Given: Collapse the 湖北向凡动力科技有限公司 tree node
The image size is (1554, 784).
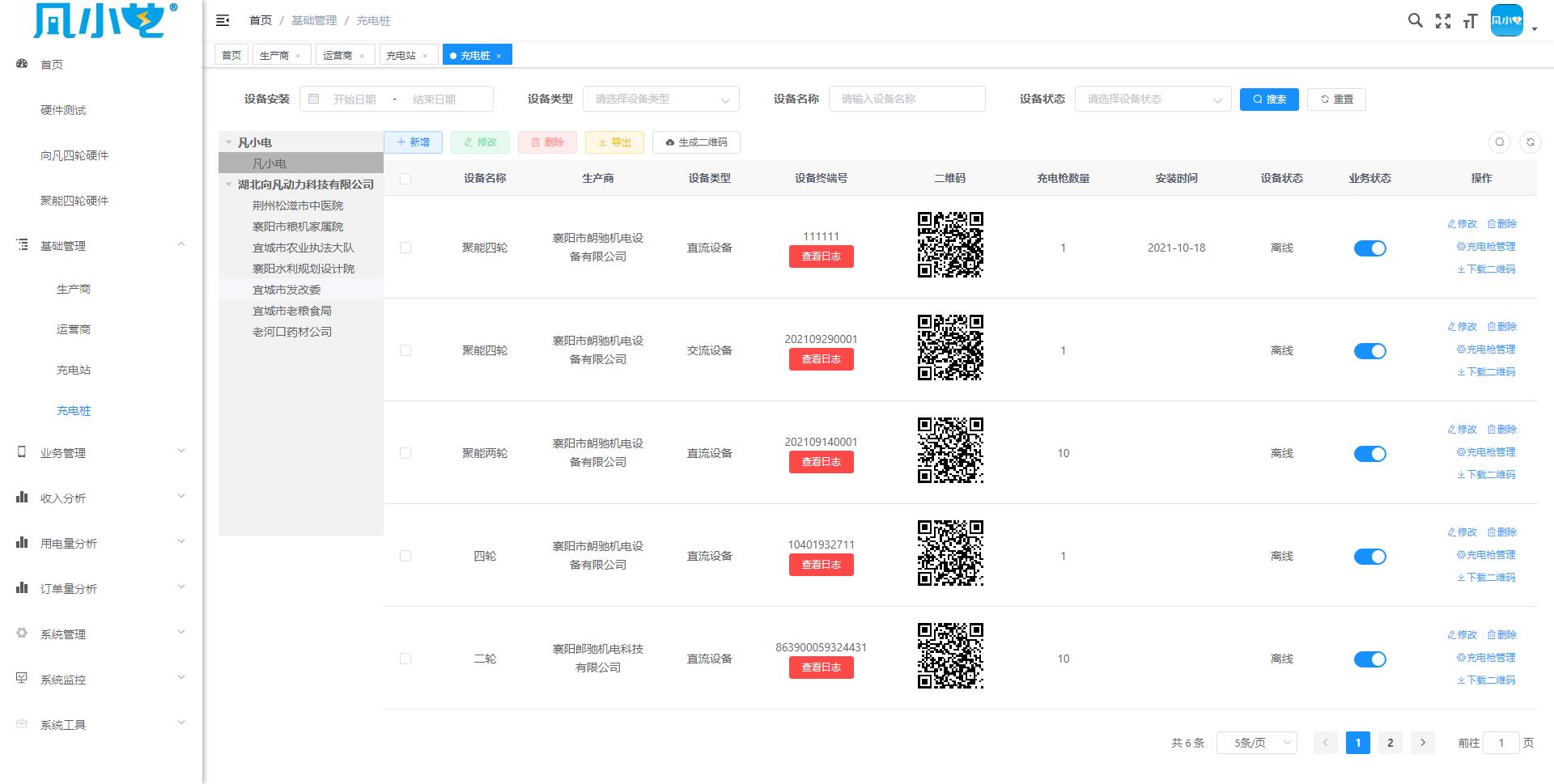Looking at the screenshot, I should point(227,184).
